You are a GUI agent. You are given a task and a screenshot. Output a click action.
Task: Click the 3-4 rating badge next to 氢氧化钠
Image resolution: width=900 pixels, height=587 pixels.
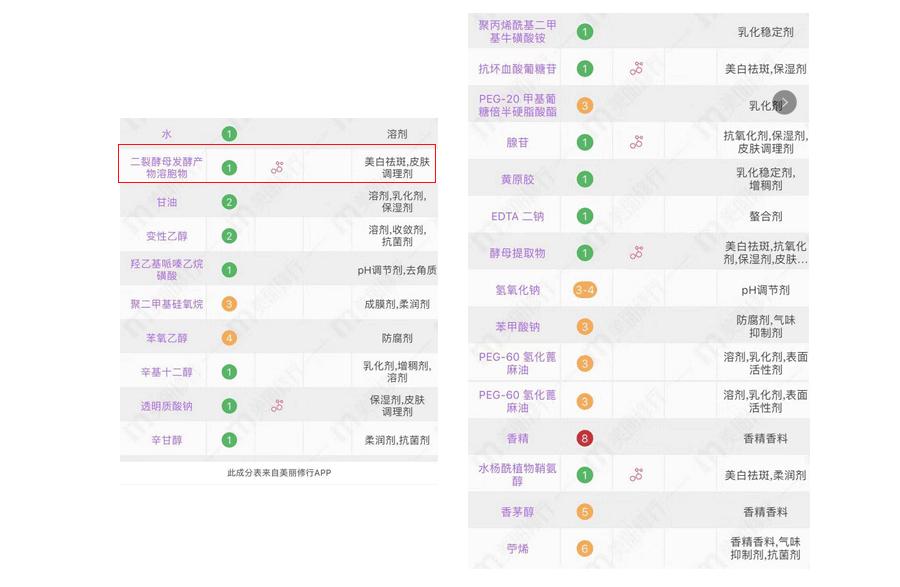pyautogui.click(x=585, y=289)
